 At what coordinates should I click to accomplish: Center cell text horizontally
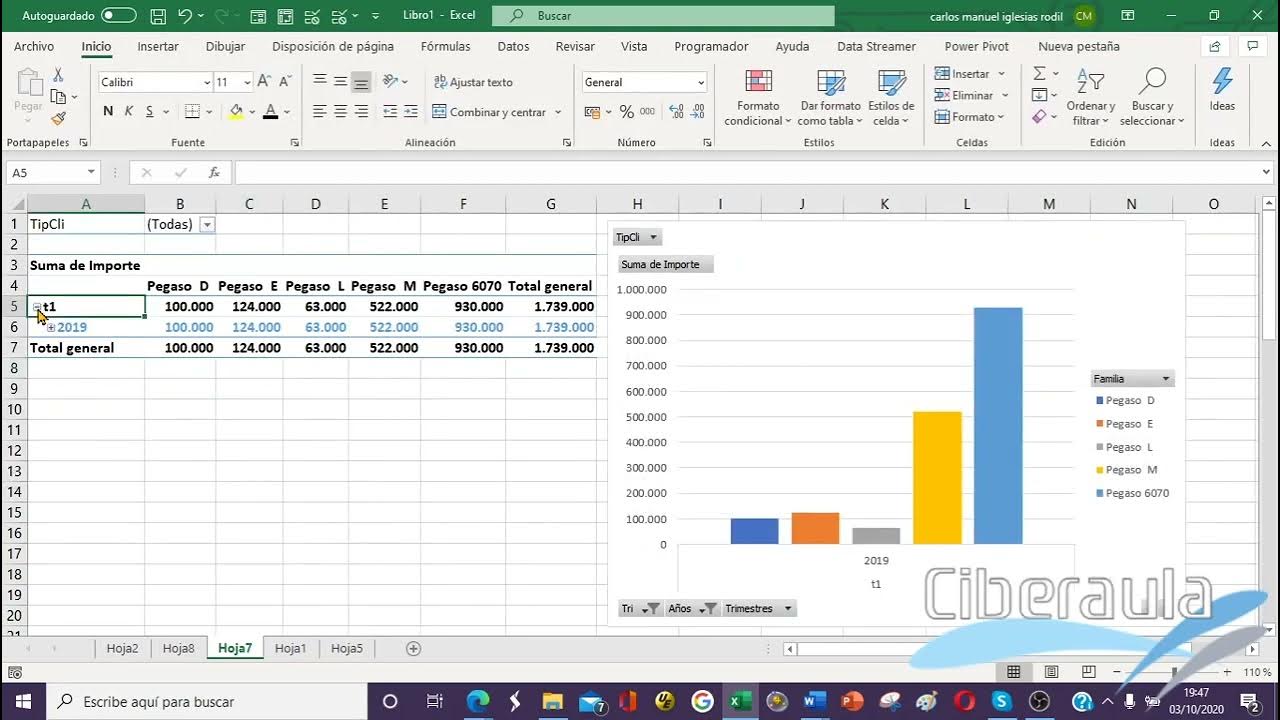click(341, 112)
